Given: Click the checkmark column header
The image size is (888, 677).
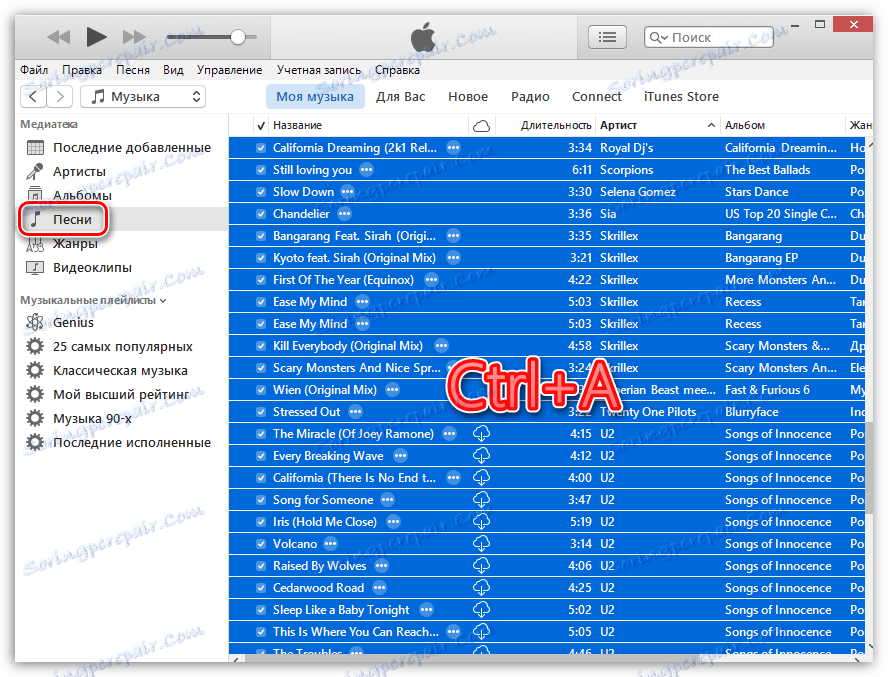Looking at the screenshot, I should pyautogui.click(x=261, y=126).
